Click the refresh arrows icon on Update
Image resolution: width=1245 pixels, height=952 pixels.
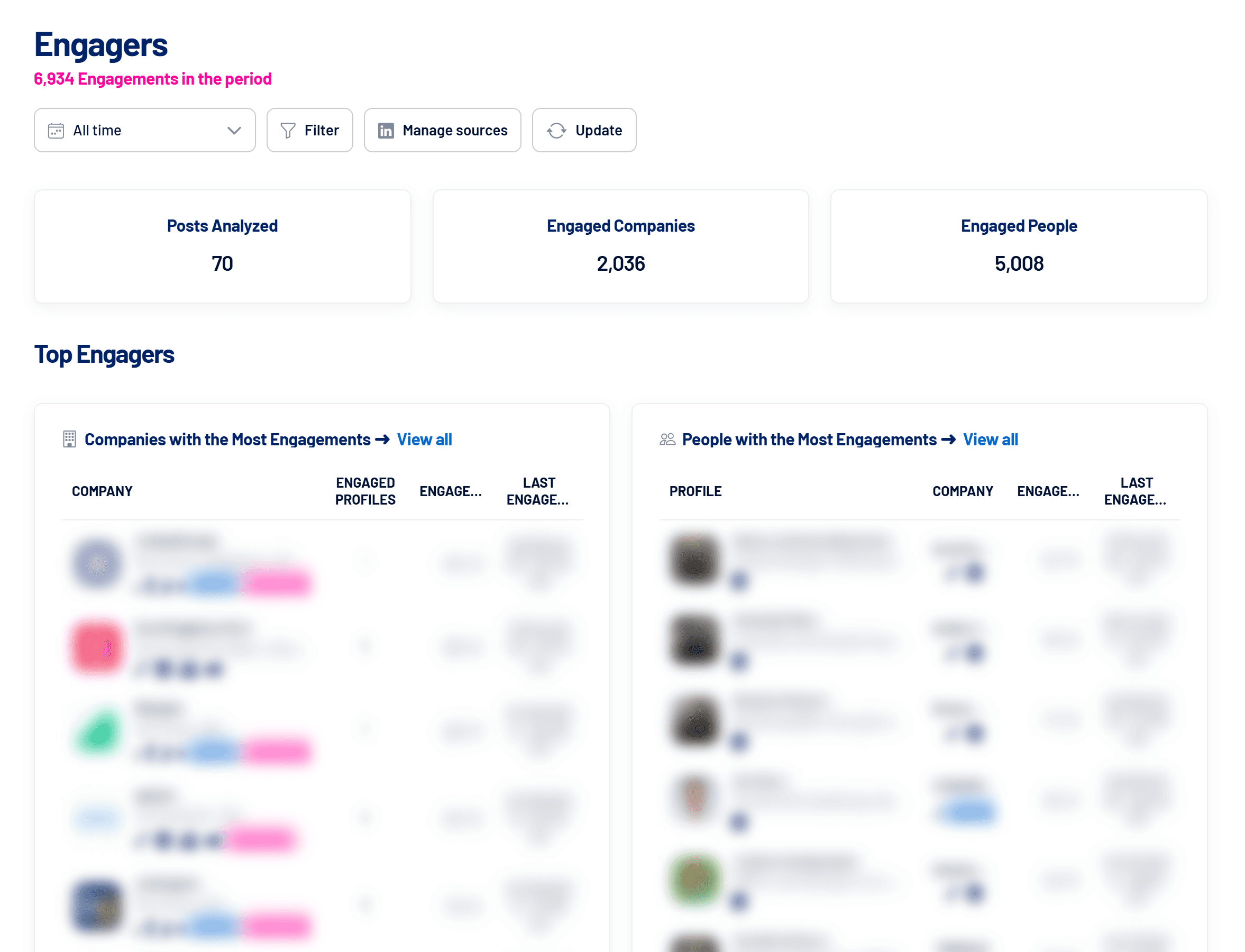556,131
